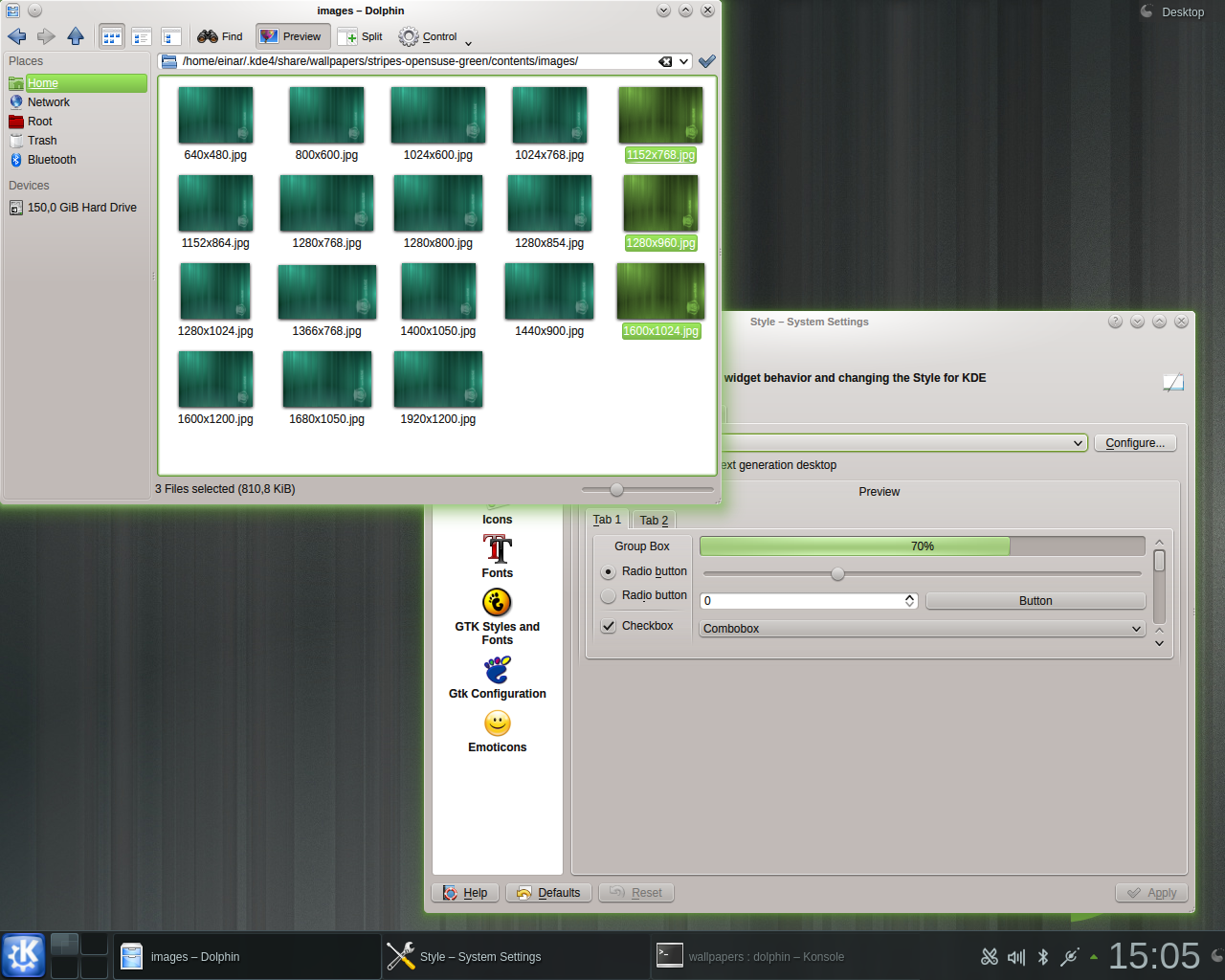
Task: Click the Back arrow in Dolphin
Action: 17,36
